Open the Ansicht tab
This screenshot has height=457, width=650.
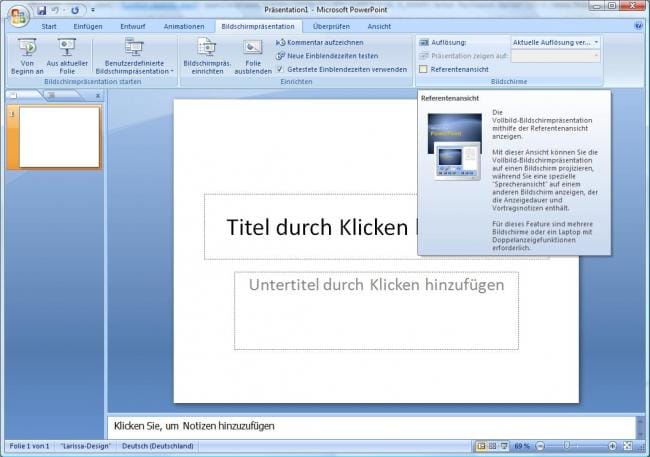379,27
